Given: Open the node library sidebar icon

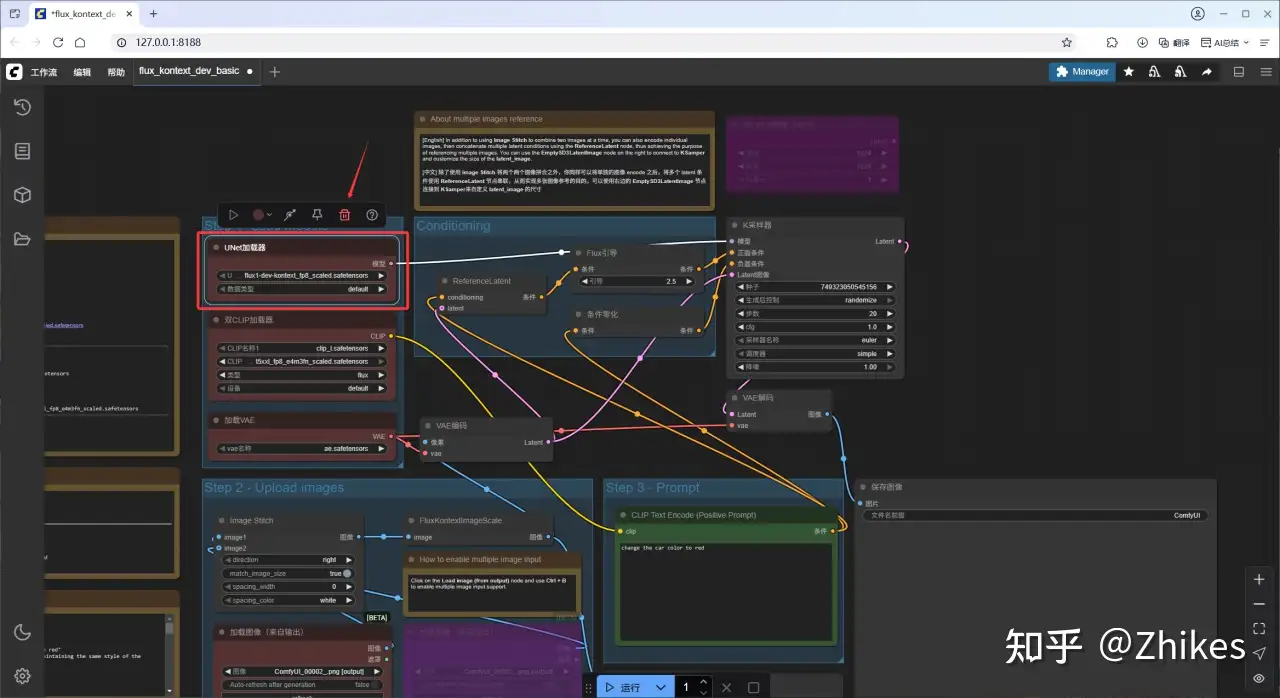Looking at the screenshot, I should click(22, 151).
